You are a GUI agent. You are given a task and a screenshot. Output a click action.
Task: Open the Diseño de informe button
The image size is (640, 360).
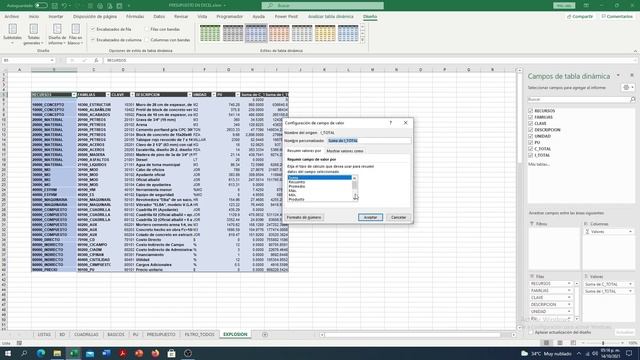tap(57, 34)
